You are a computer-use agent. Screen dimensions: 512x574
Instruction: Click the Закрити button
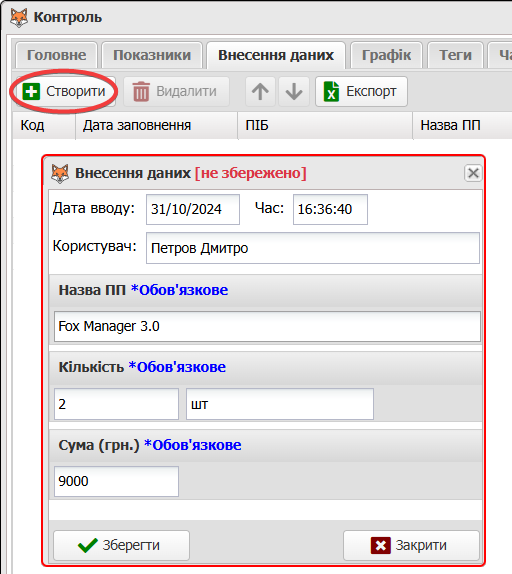pos(411,545)
